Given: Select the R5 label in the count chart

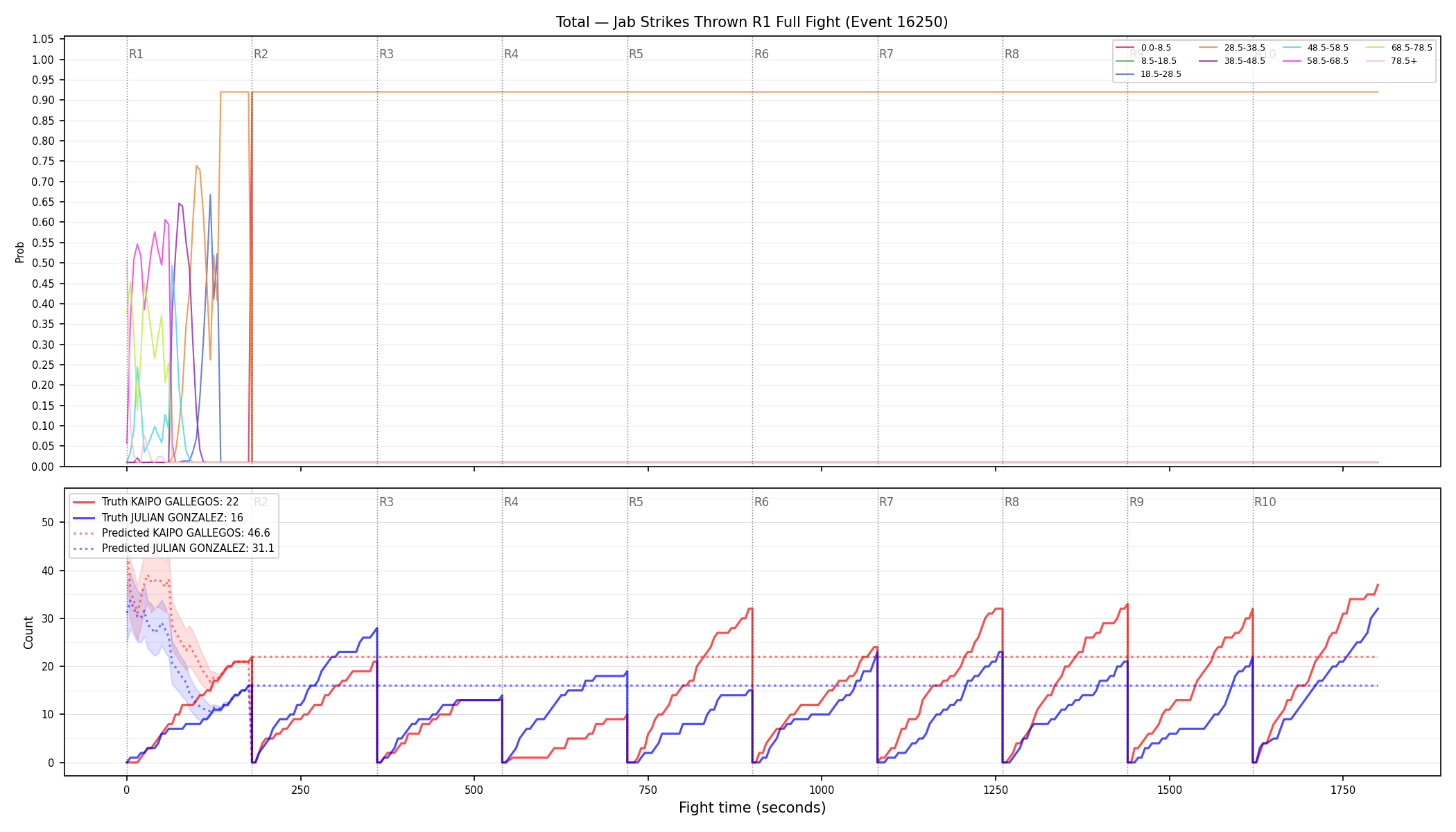Looking at the screenshot, I should coord(636,502).
